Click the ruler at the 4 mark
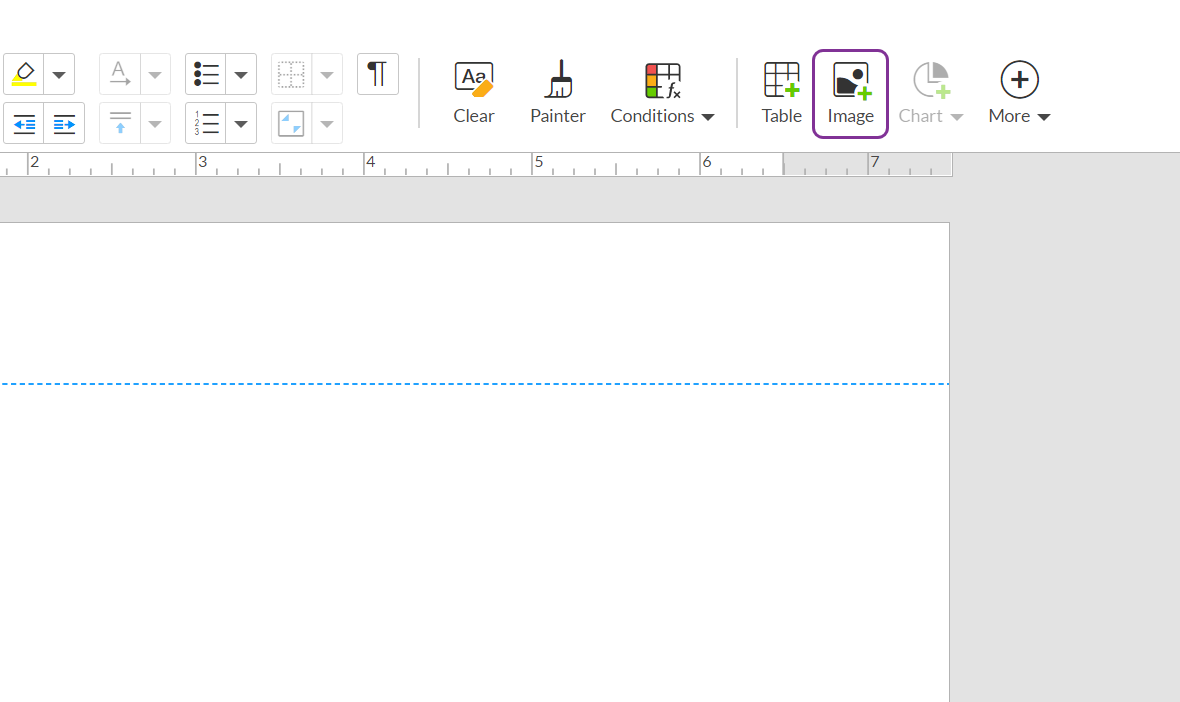 coord(370,164)
